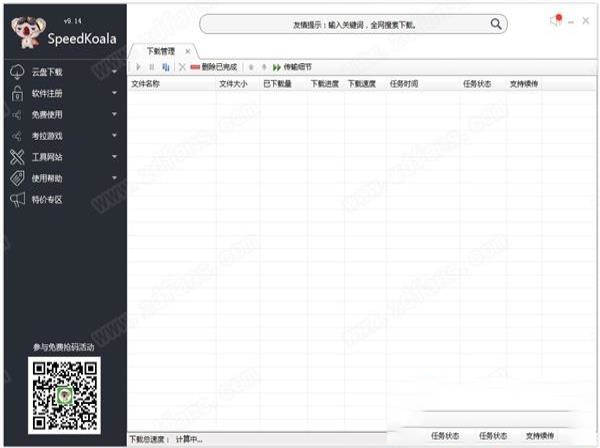Expand the 使用帮助 dropdown arrow
This screenshot has height=448, width=600.
click(115, 178)
